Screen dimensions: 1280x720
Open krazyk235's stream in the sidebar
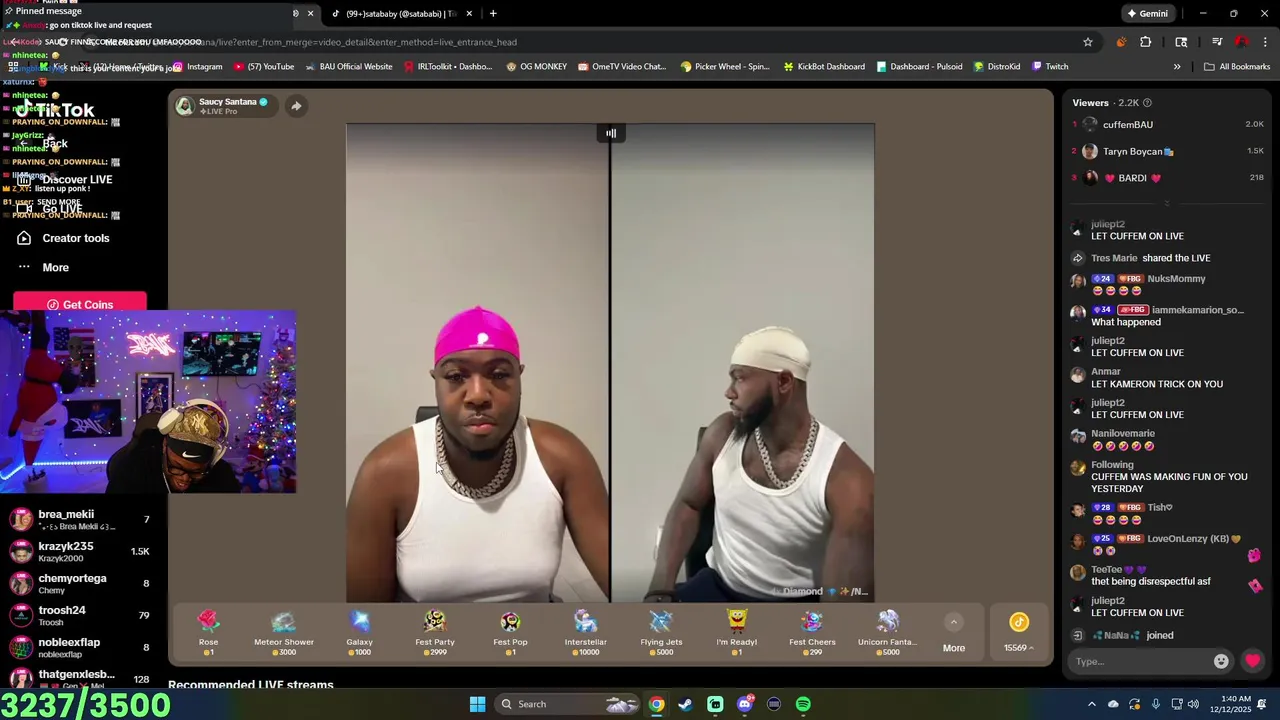(x=80, y=552)
